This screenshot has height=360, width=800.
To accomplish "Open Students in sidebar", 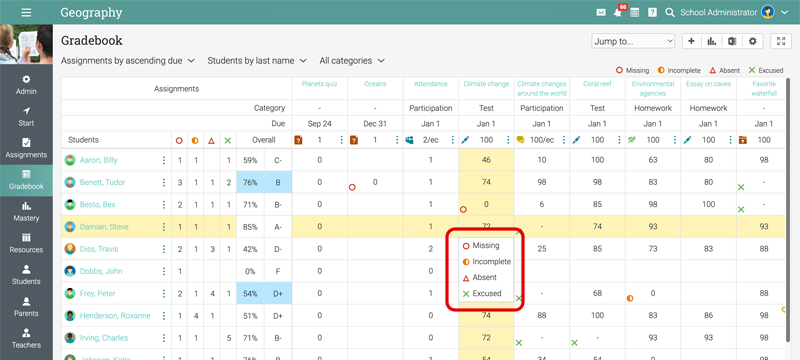I will [26, 275].
